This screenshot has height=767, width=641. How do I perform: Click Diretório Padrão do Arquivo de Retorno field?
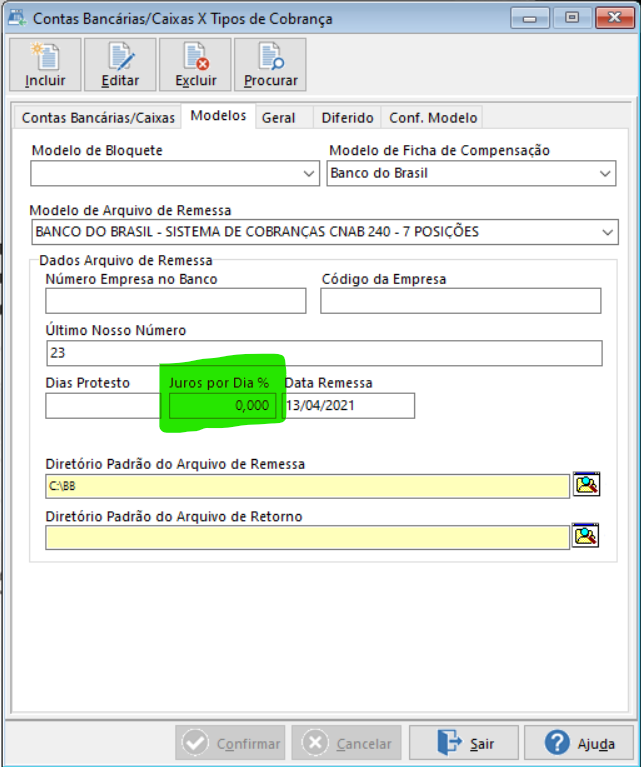pos(307,538)
